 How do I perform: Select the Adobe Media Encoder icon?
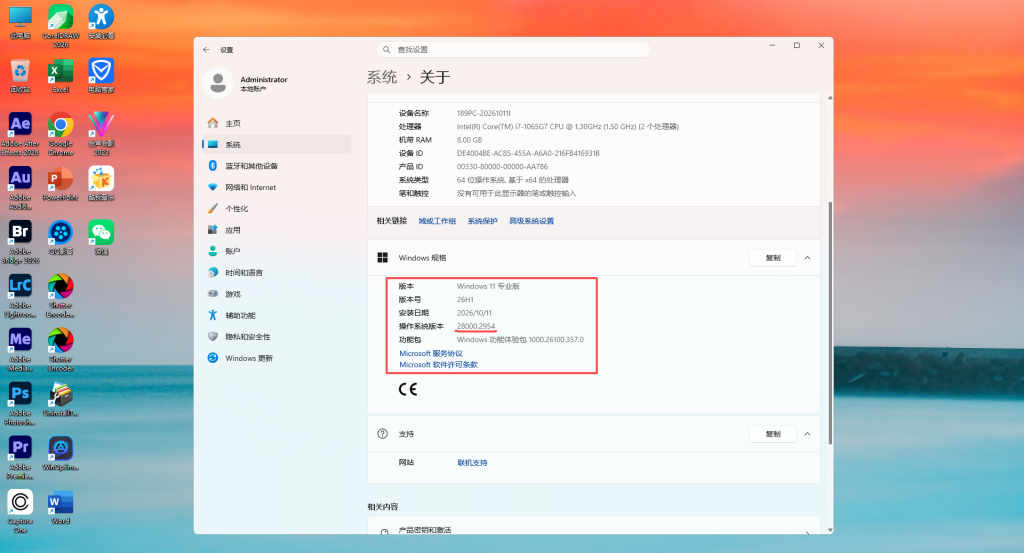pyautogui.click(x=20, y=350)
